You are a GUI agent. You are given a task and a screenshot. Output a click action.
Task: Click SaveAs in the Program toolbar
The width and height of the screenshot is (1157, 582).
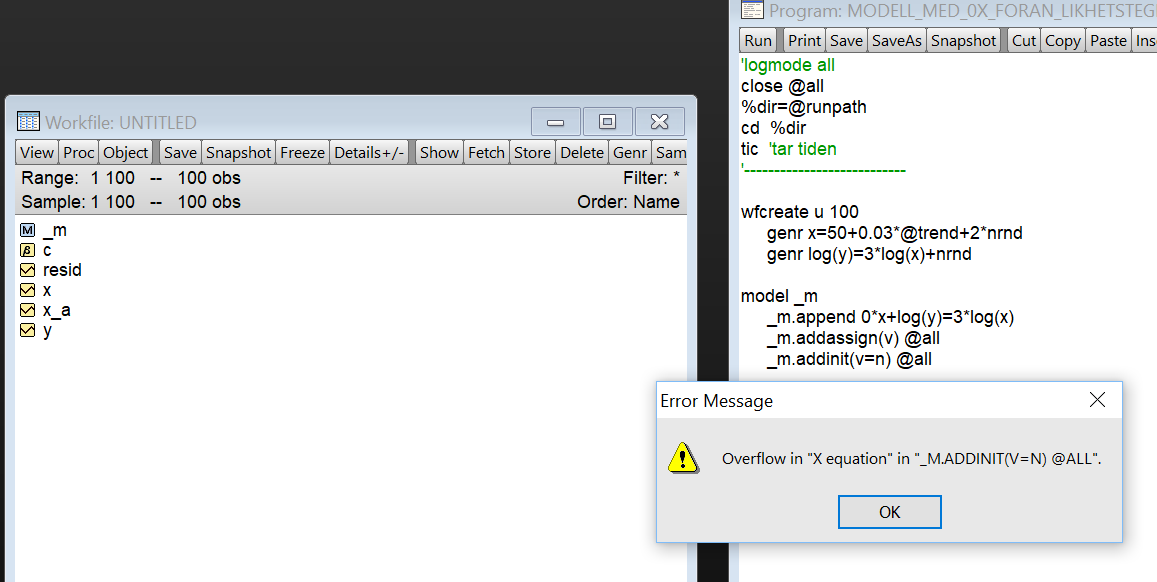point(896,40)
